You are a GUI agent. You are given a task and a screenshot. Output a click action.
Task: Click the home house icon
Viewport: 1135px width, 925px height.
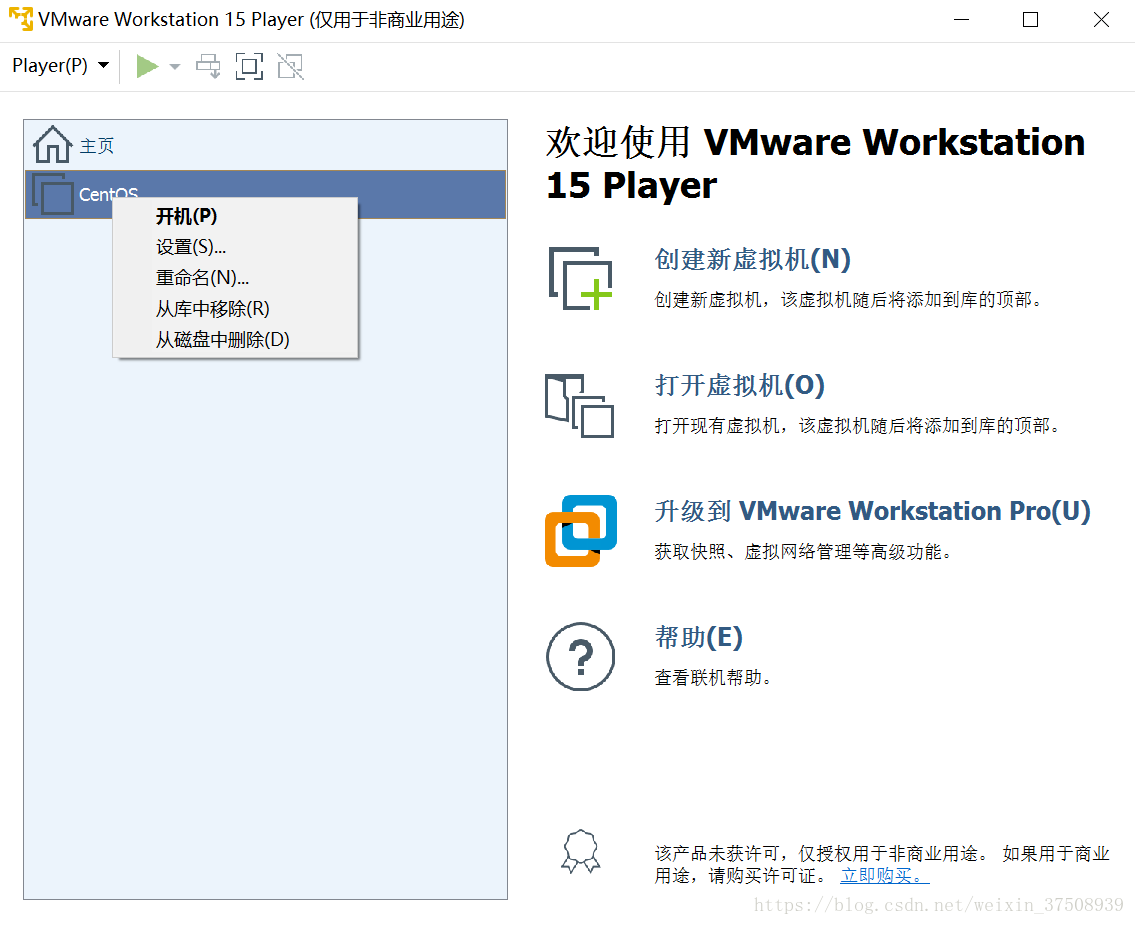52,145
